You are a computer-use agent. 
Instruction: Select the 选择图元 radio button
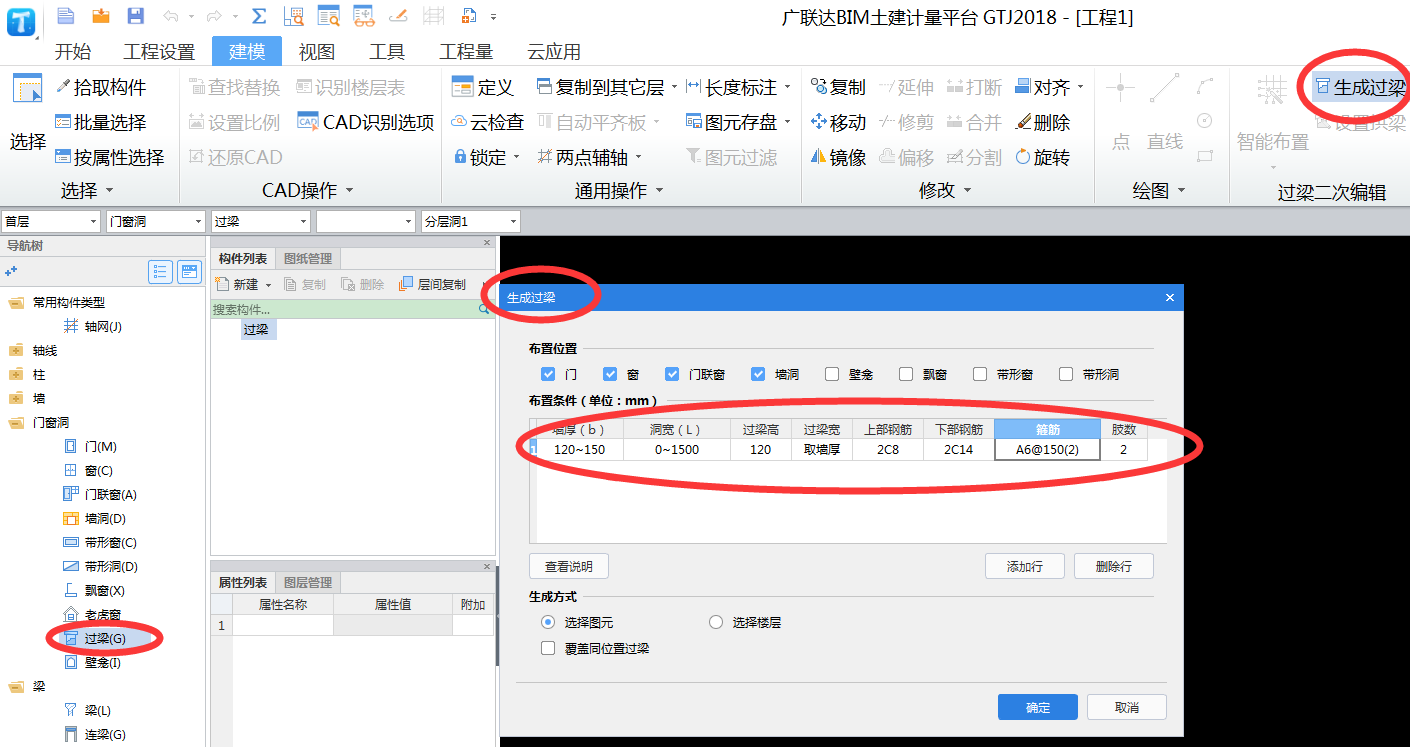pos(548,622)
